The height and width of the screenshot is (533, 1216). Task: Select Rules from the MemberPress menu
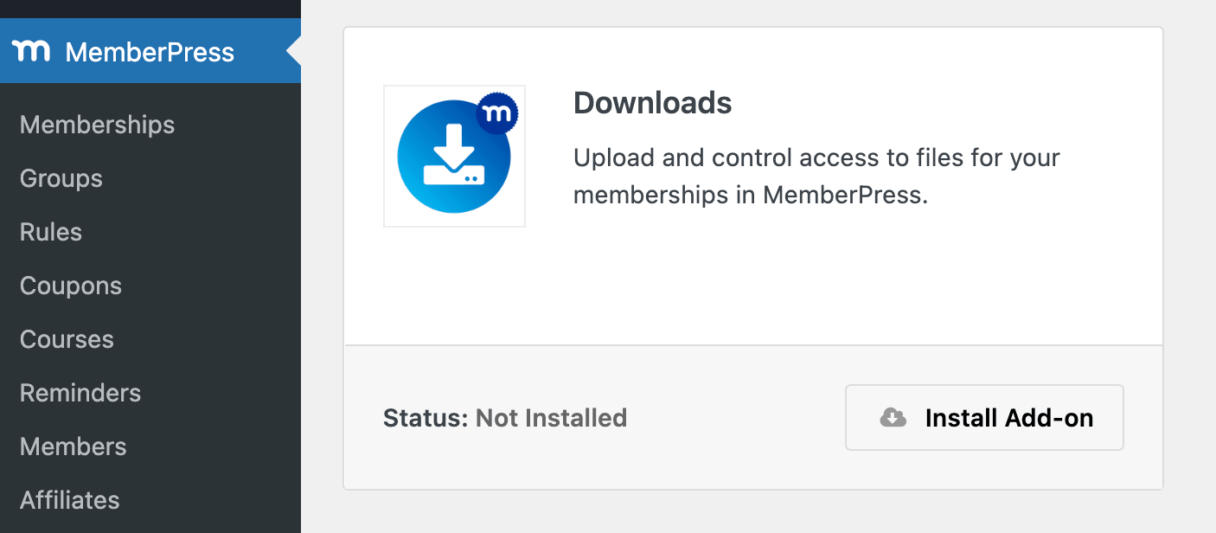click(x=51, y=232)
